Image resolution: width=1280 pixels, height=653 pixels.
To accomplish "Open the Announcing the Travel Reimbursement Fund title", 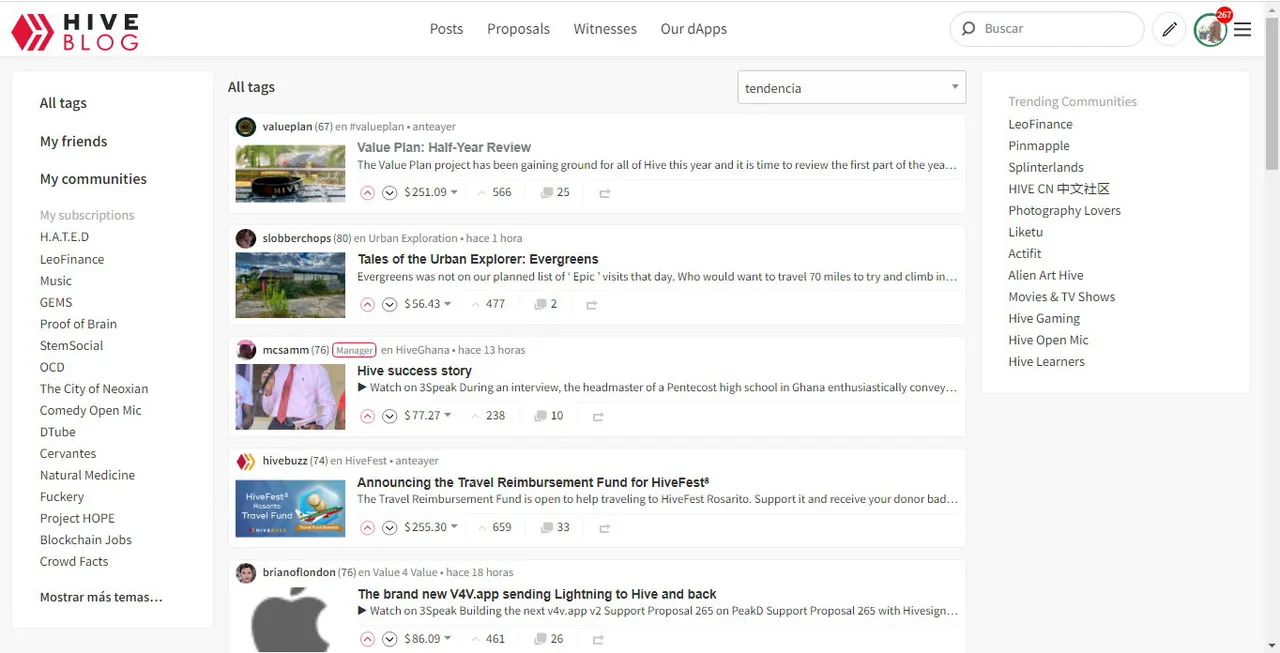I will pos(533,482).
